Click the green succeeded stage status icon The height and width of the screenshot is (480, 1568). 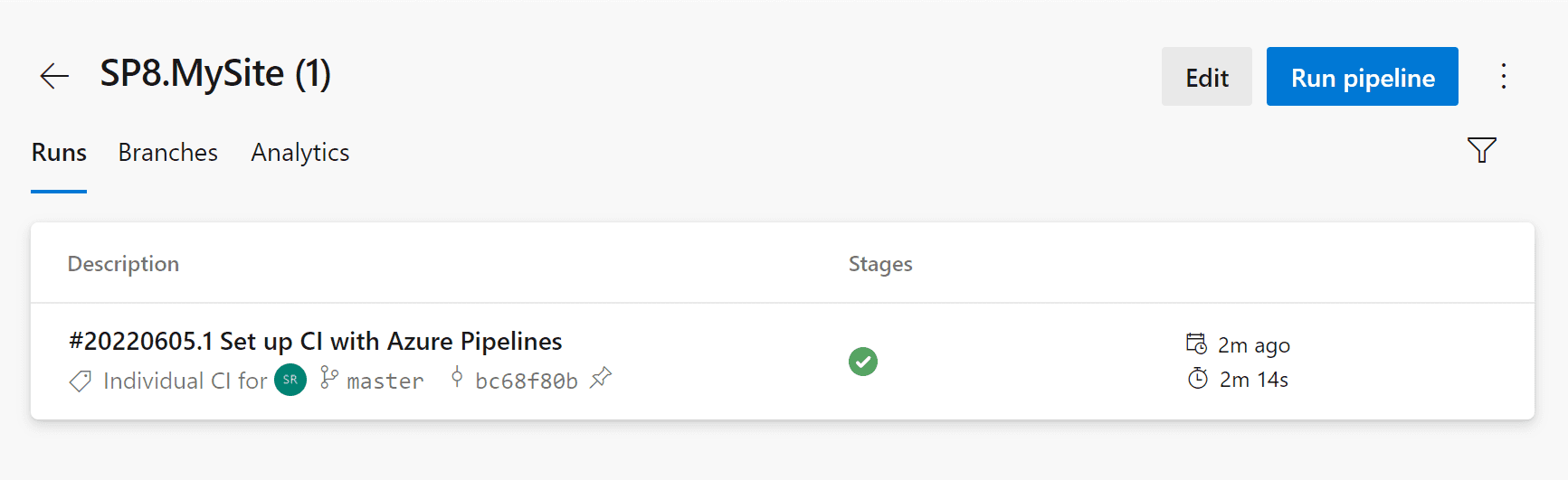tap(863, 362)
